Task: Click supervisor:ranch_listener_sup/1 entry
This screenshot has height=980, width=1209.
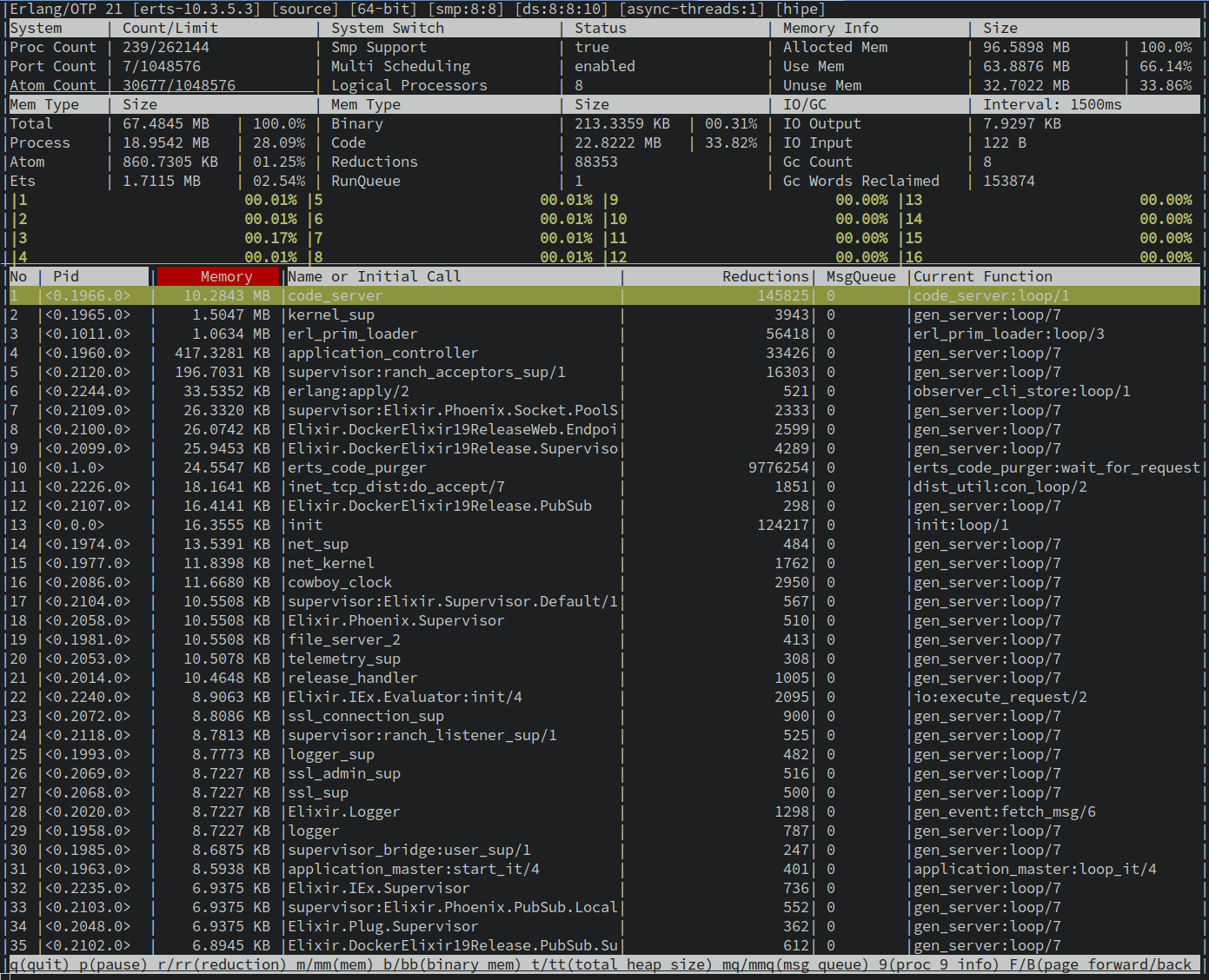Action: (x=422, y=735)
